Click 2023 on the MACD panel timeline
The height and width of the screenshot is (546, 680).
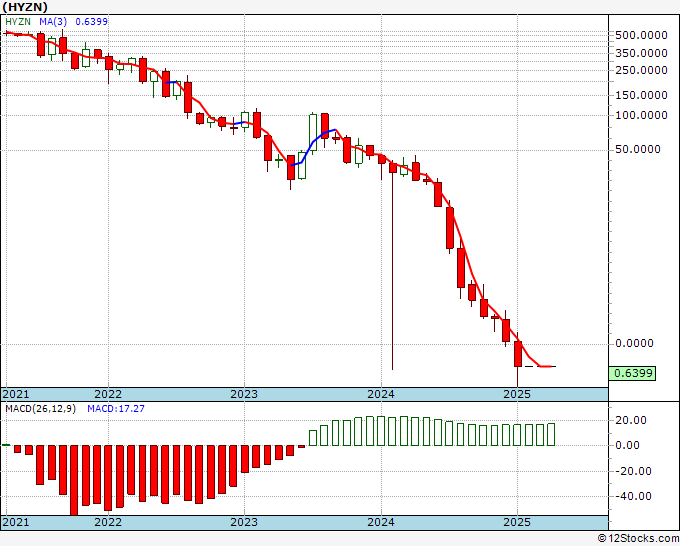(x=244, y=522)
